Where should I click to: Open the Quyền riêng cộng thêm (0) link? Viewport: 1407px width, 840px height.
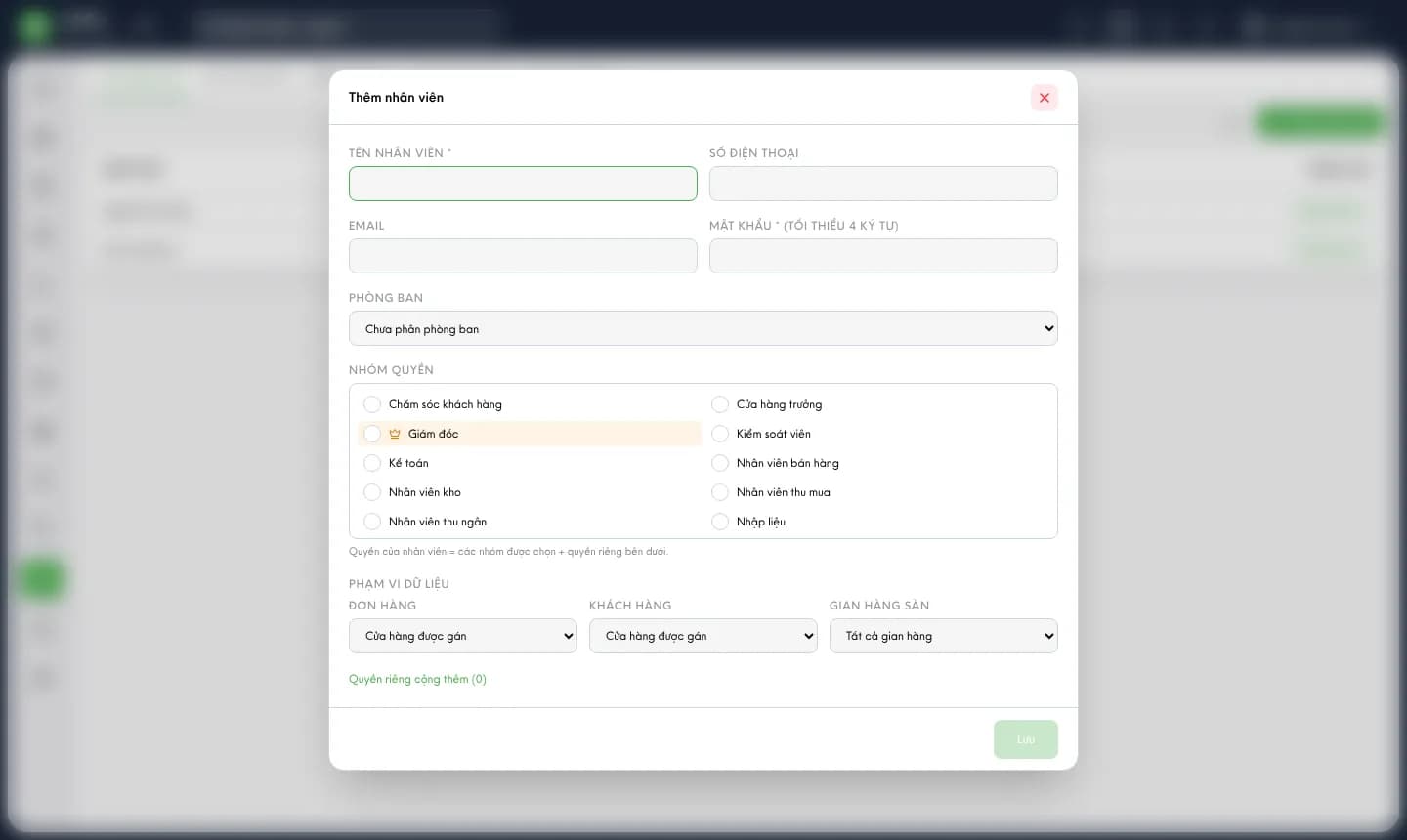(x=417, y=679)
